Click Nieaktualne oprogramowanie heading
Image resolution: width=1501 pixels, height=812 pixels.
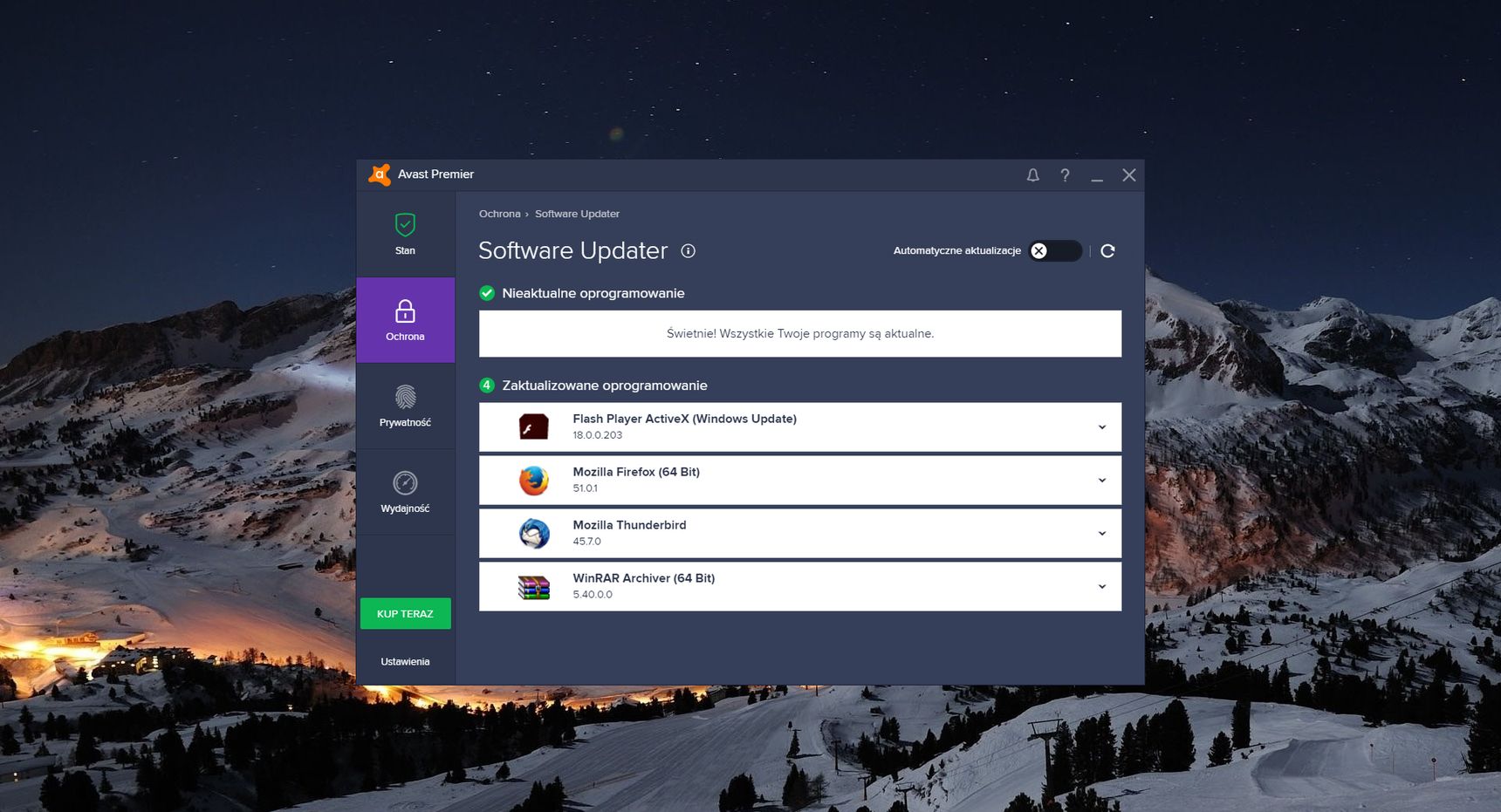coord(593,293)
